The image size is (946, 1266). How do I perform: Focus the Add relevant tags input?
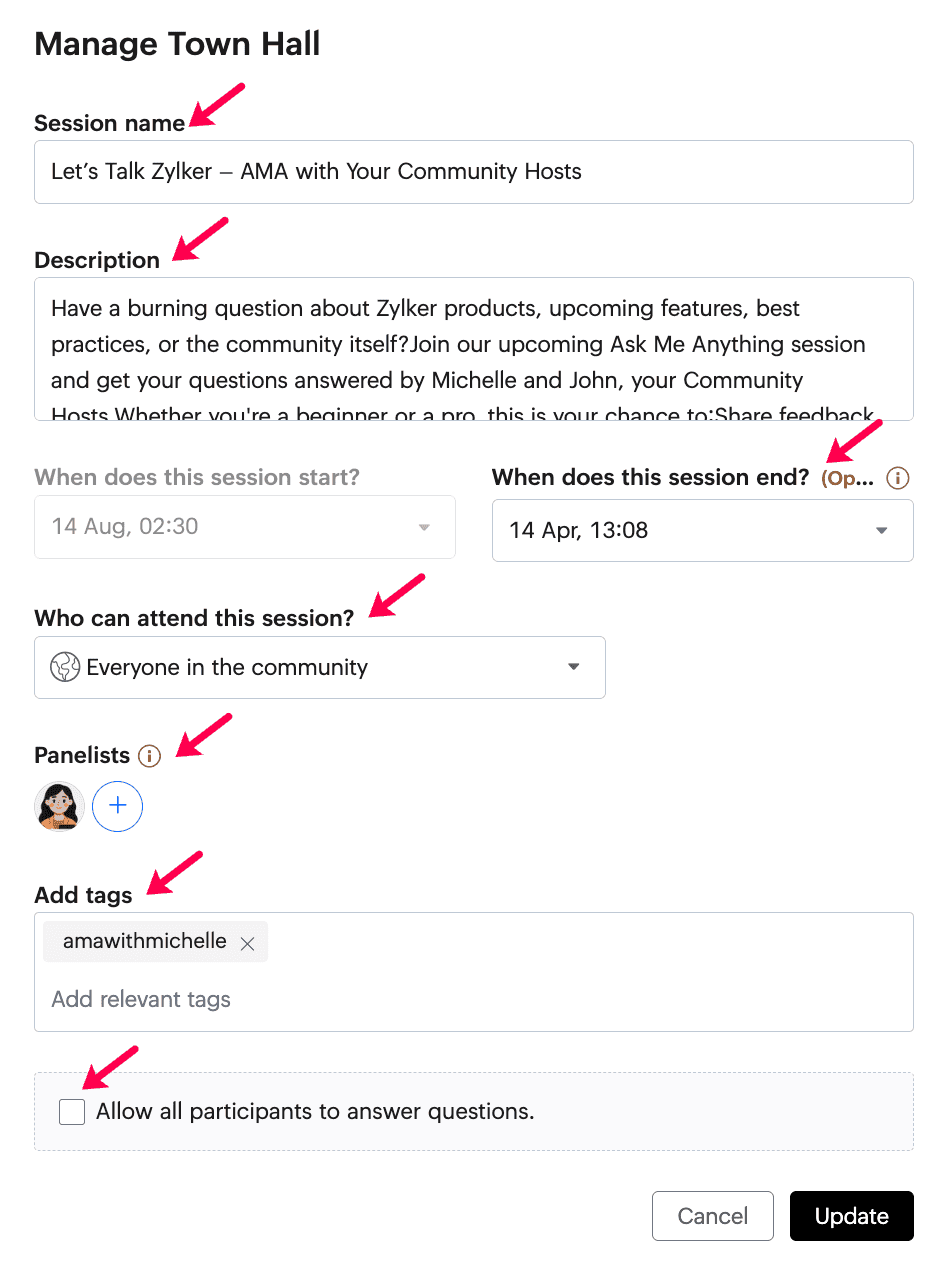pyautogui.click(x=474, y=999)
